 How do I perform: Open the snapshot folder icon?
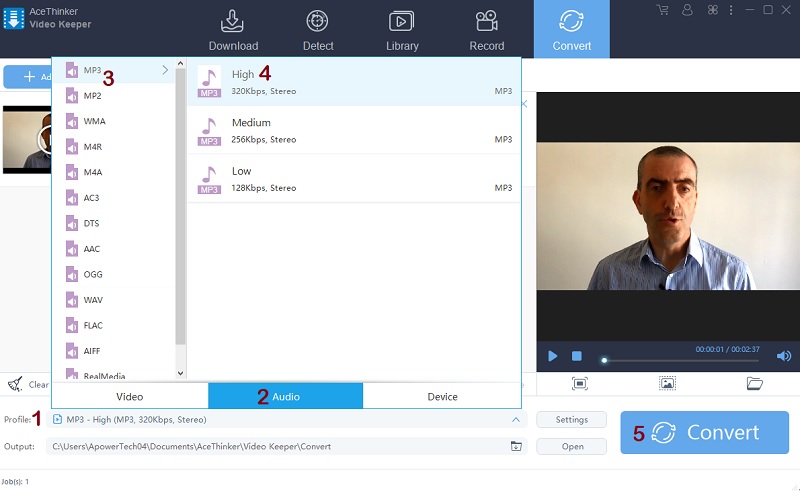point(755,383)
